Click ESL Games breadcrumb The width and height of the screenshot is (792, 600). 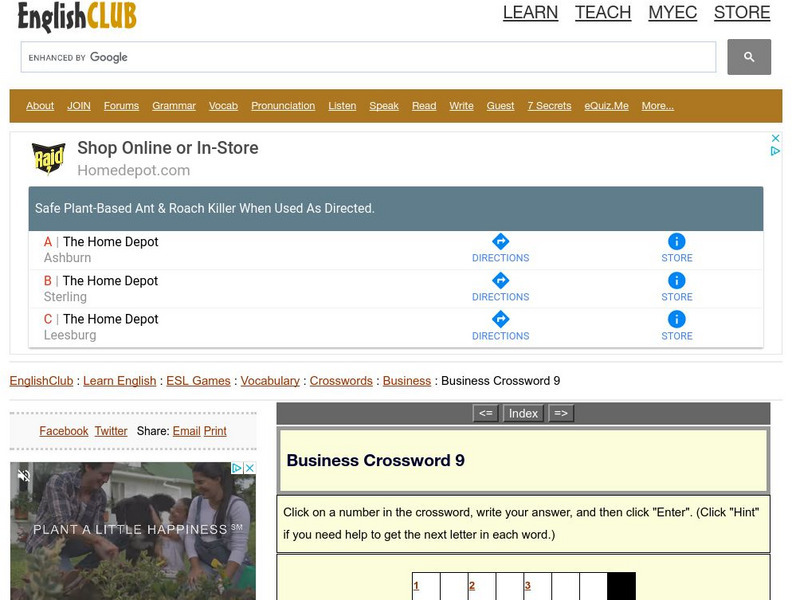(198, 381)
